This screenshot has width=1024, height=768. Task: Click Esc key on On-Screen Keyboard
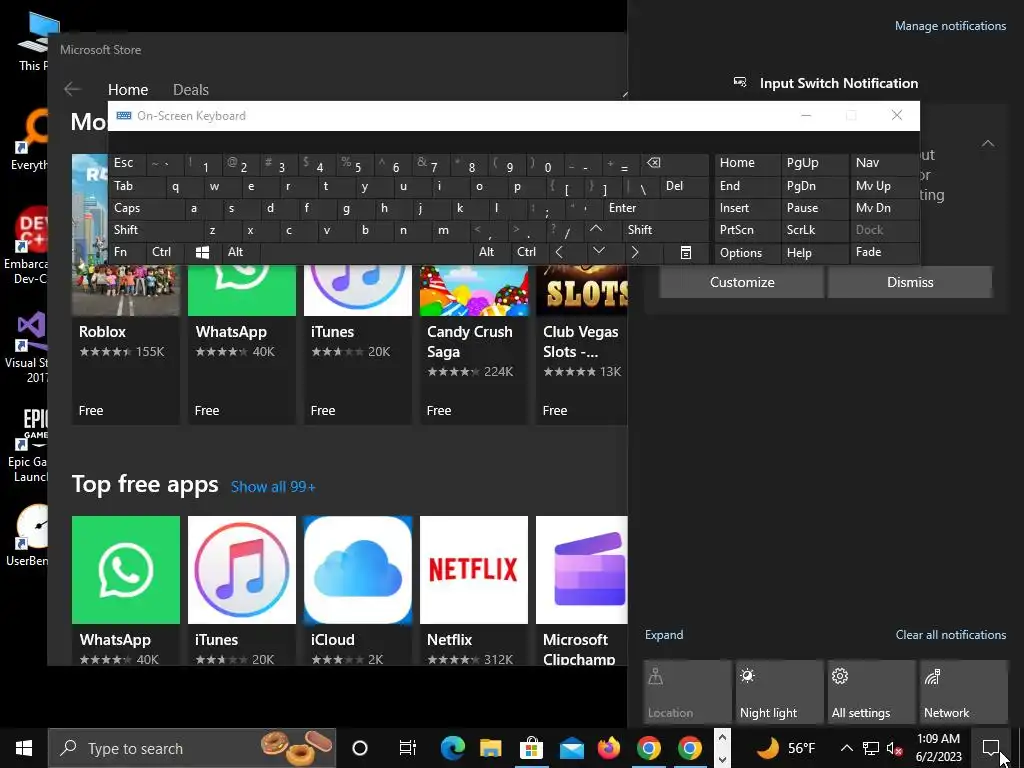(127, 163)
